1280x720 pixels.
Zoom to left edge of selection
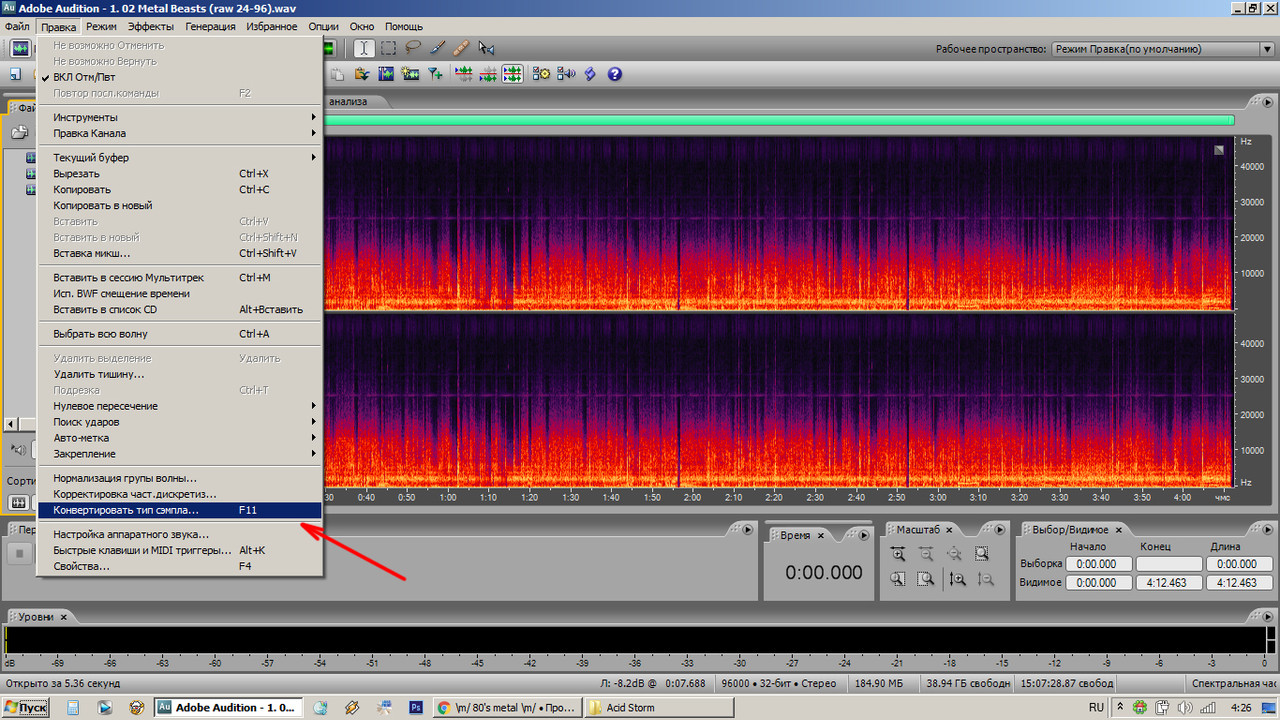pos(898,579)
